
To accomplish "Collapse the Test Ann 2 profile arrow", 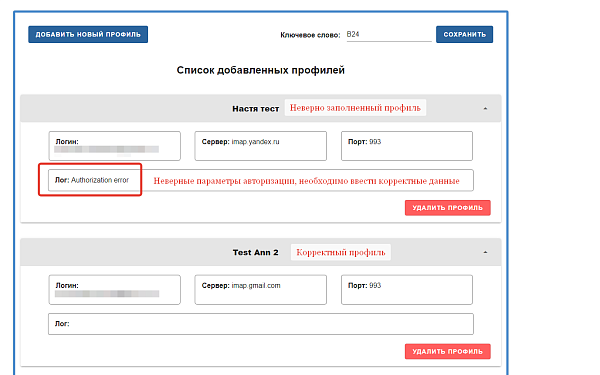I will tap(485, 252).
